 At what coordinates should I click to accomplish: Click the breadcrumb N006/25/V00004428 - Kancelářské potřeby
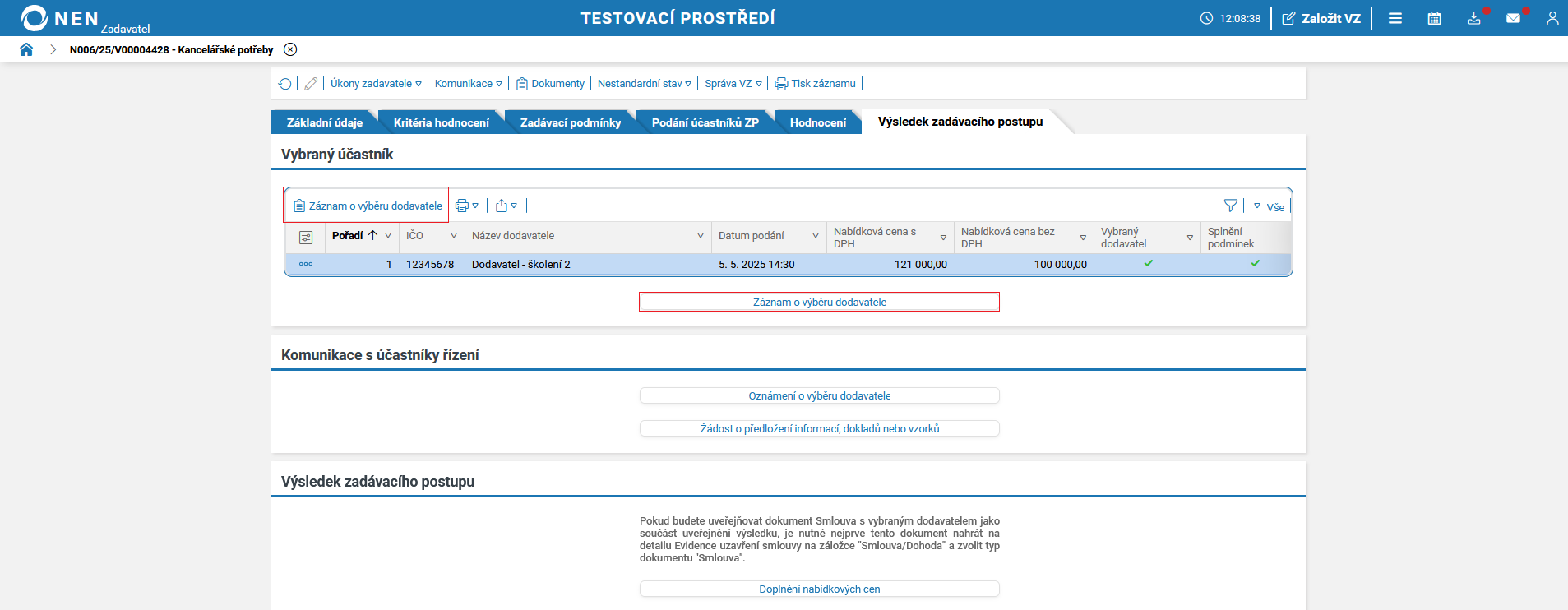[171, 49]
